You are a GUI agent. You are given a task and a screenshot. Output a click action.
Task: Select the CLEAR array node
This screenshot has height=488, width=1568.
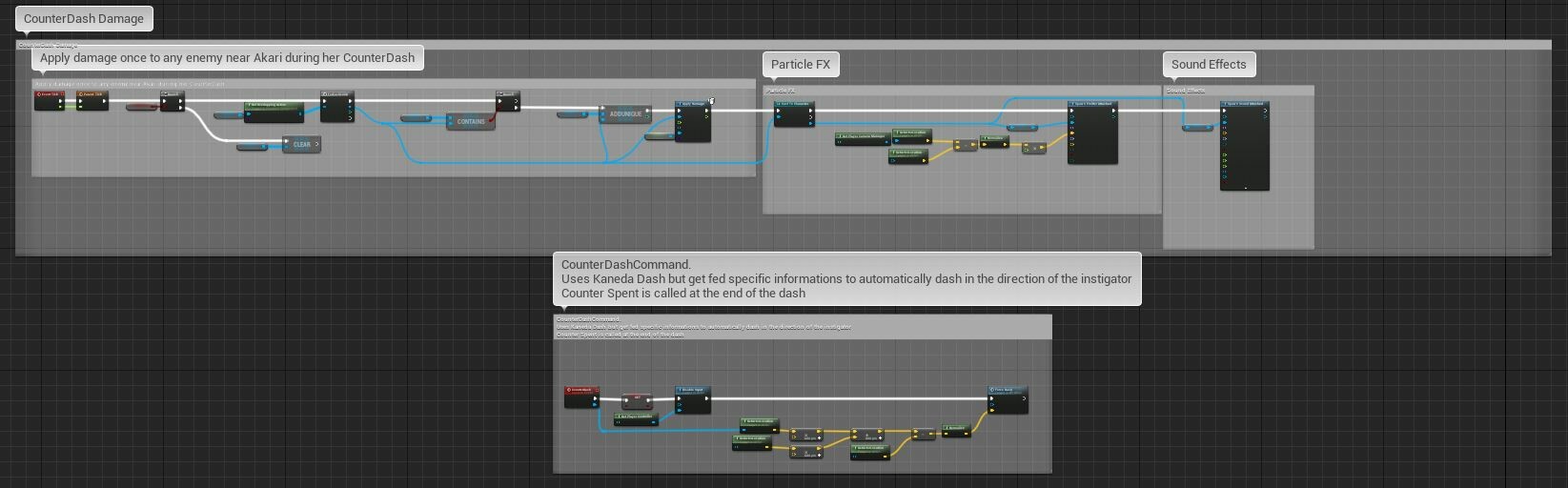pyautogui.click(x=301, y=144)
